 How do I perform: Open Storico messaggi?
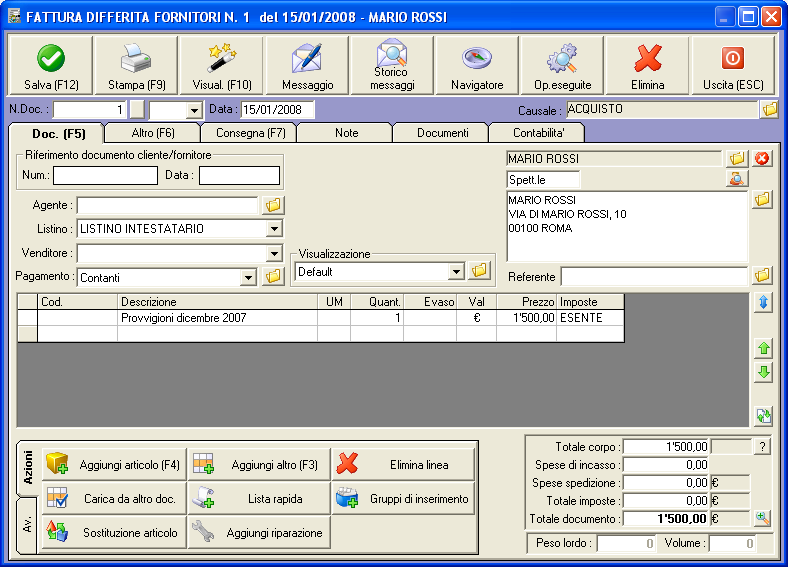[x=392, y=65]
